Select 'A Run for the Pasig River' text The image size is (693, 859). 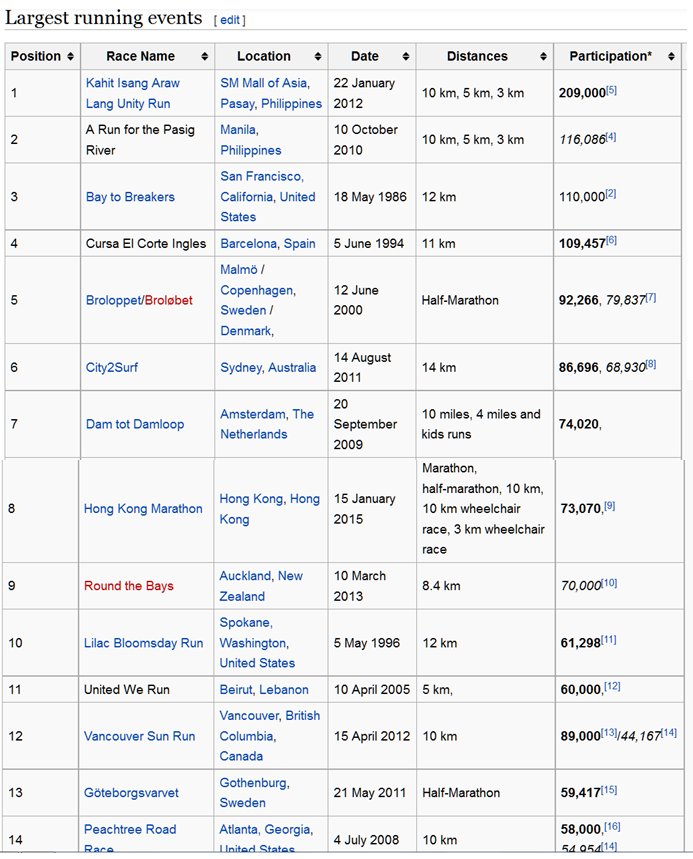click(x=140, y=140)
